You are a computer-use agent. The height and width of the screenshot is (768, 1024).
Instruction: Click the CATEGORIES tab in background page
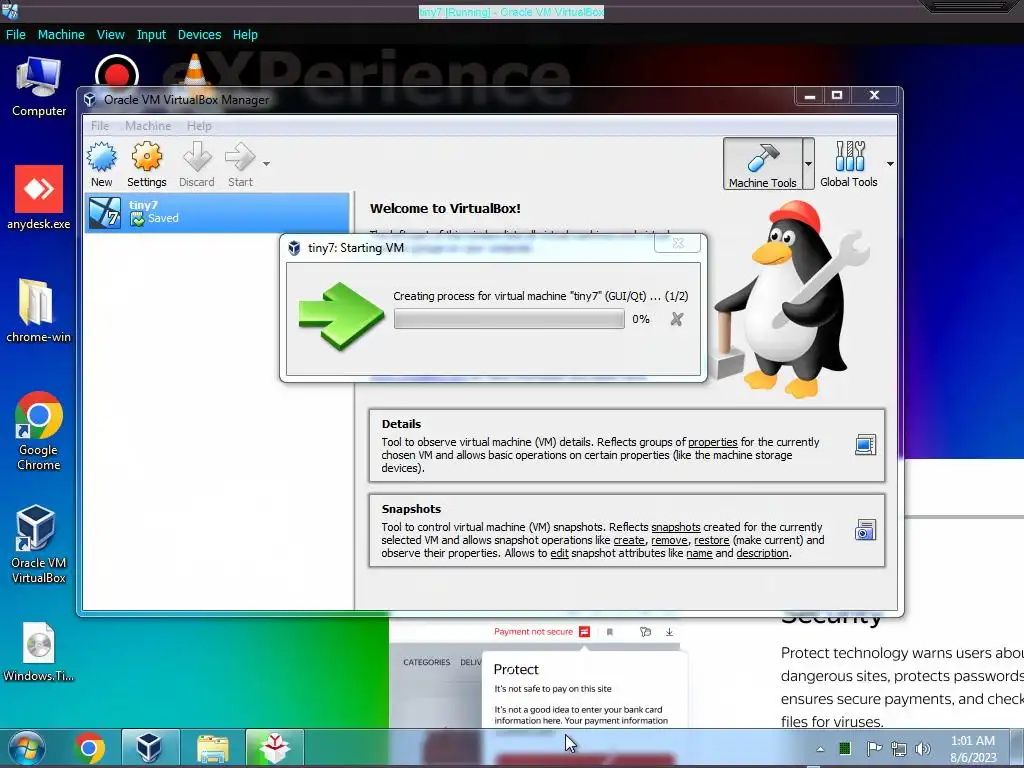(x=426, y=662)
